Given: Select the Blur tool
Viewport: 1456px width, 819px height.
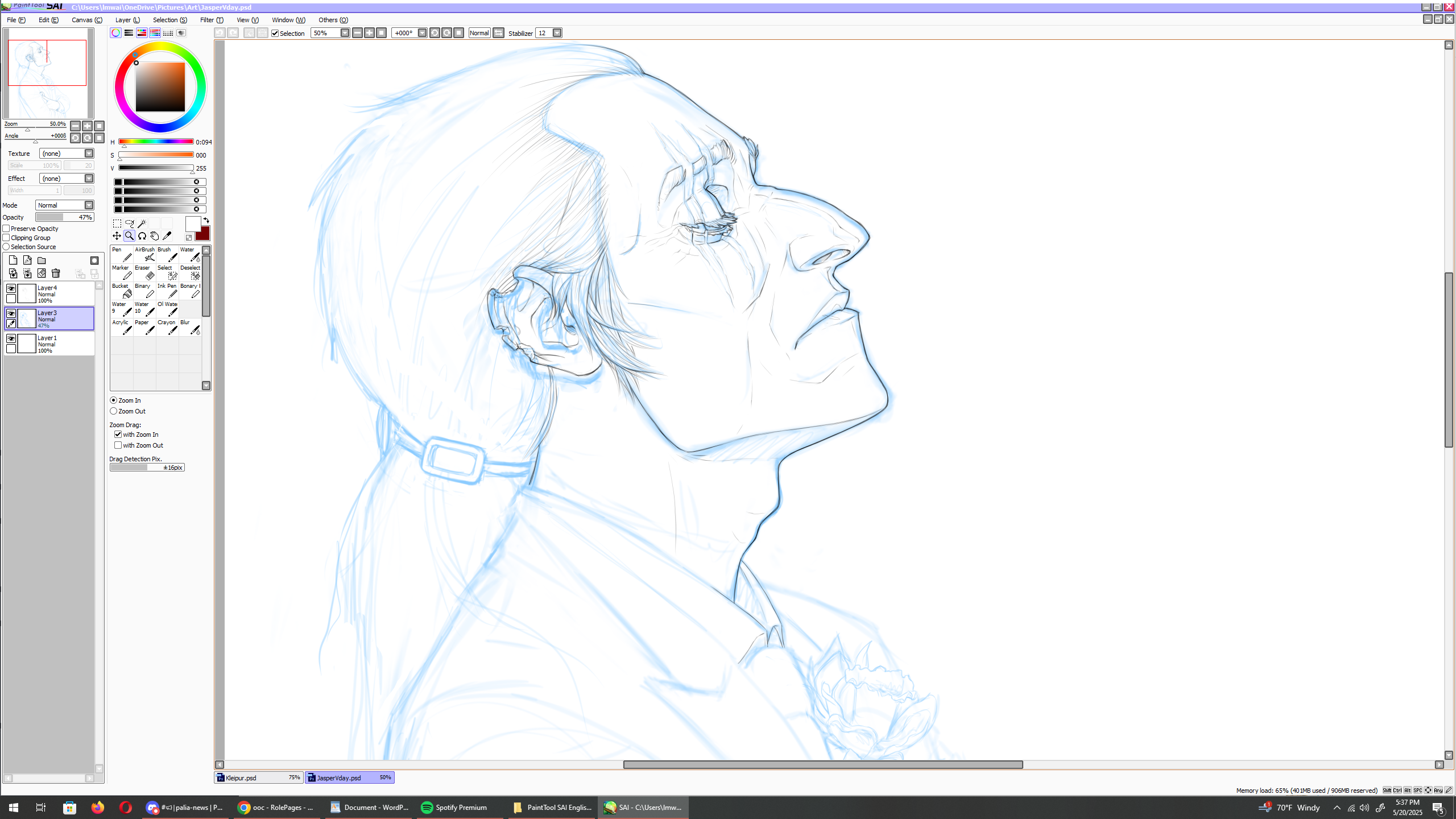Looking at the screenshot, I should point(190,327).
